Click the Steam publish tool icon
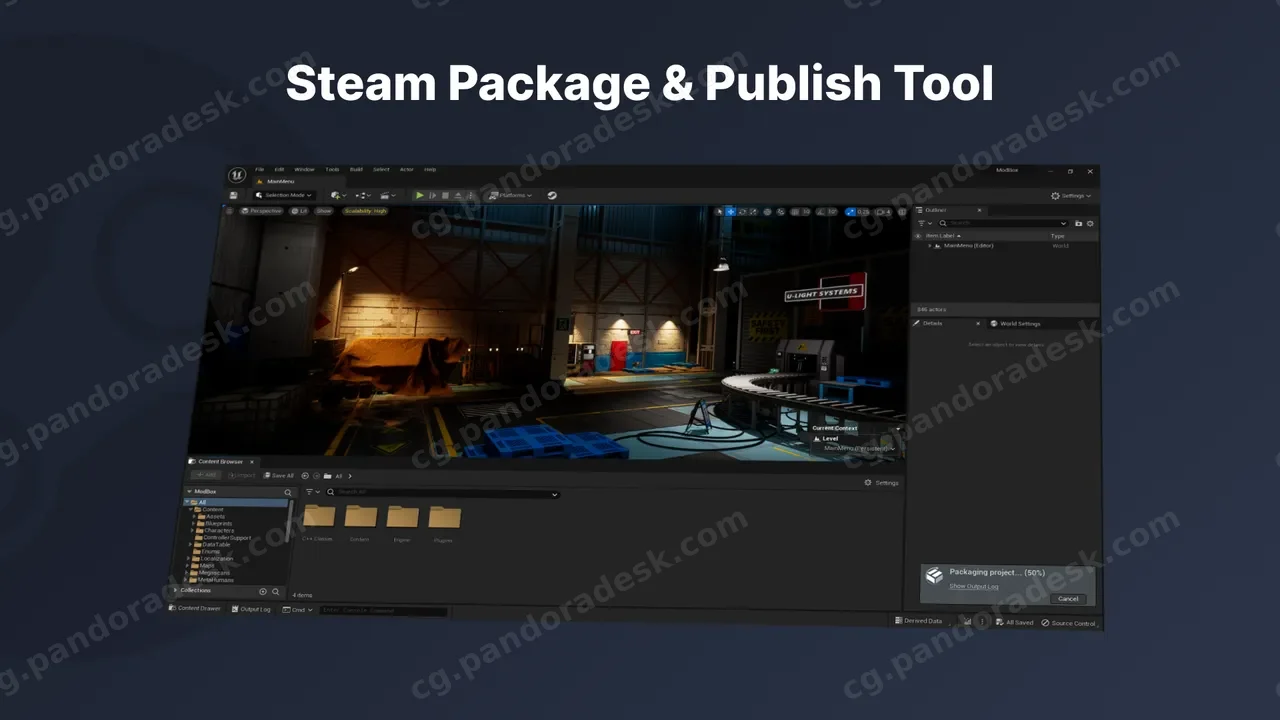Image resolution: width=1280 pixels, height=720 pixels. pyautogui.click(x=552, y=195)
